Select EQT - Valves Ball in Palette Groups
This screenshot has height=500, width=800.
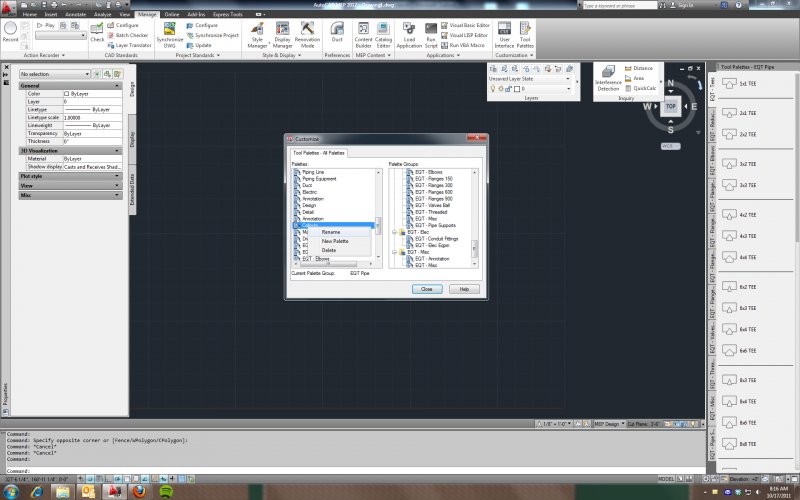point(432,205)
